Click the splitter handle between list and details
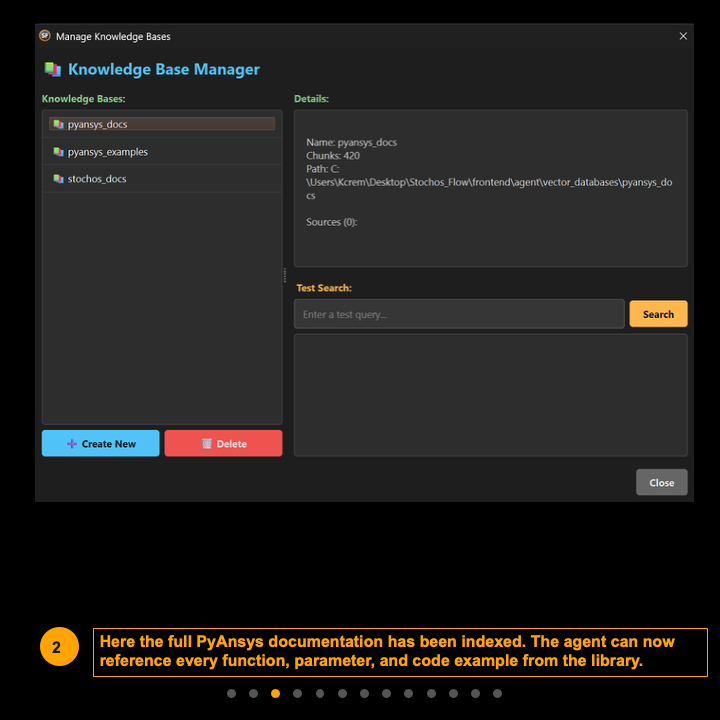This screenshot has width=720, height=720. 285,275
